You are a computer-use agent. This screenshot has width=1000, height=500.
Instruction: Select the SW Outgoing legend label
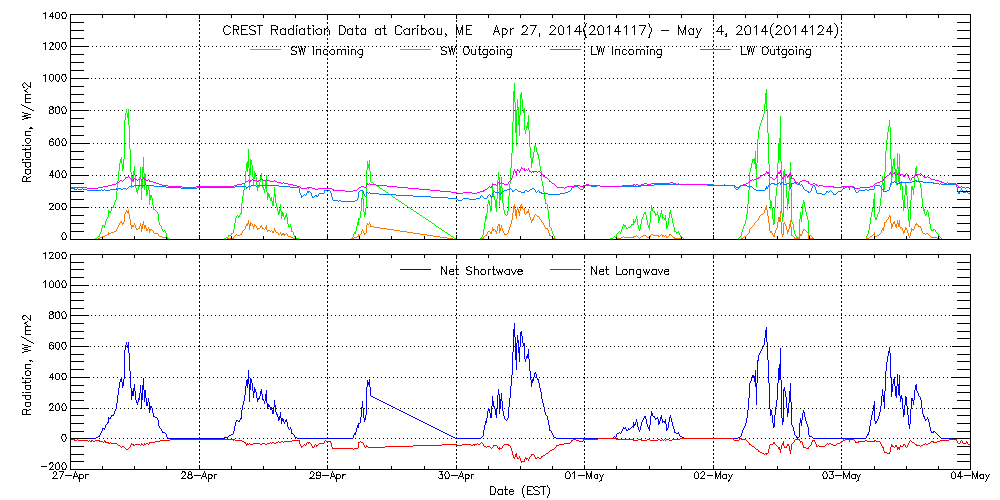click(x=476, y=51)
